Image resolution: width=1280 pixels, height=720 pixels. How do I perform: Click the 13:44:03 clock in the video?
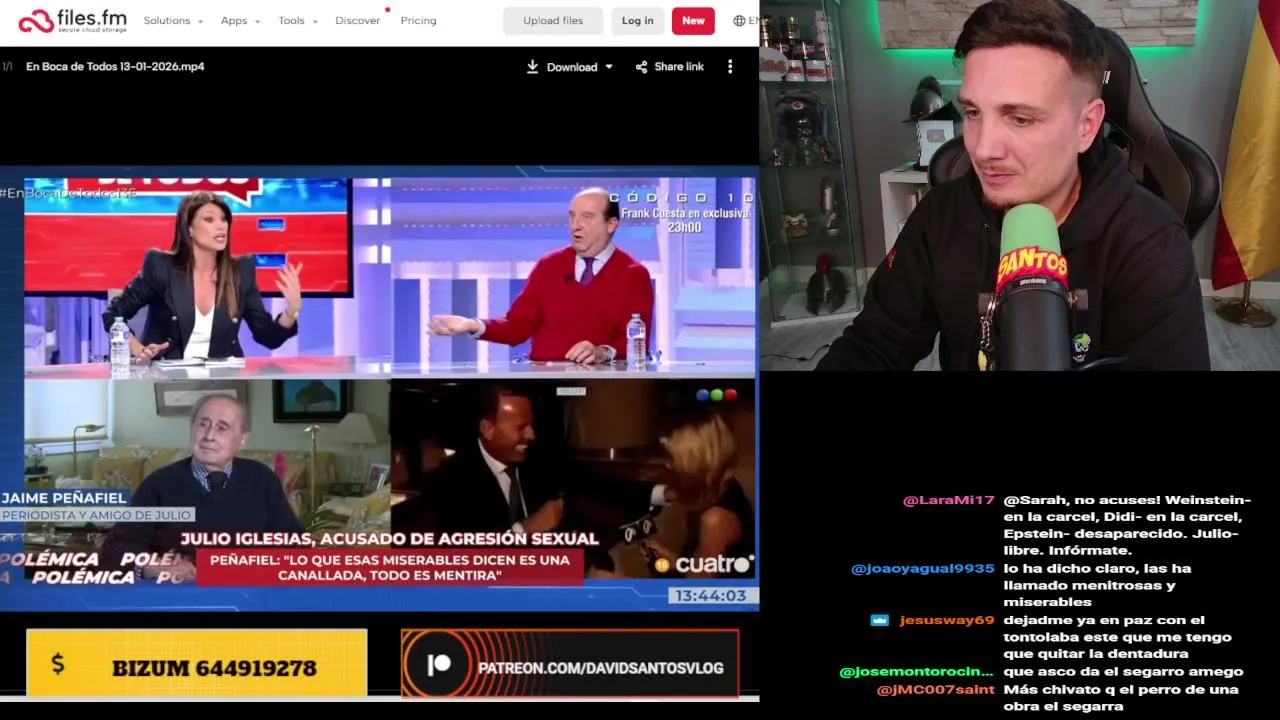tap(709, 596)
